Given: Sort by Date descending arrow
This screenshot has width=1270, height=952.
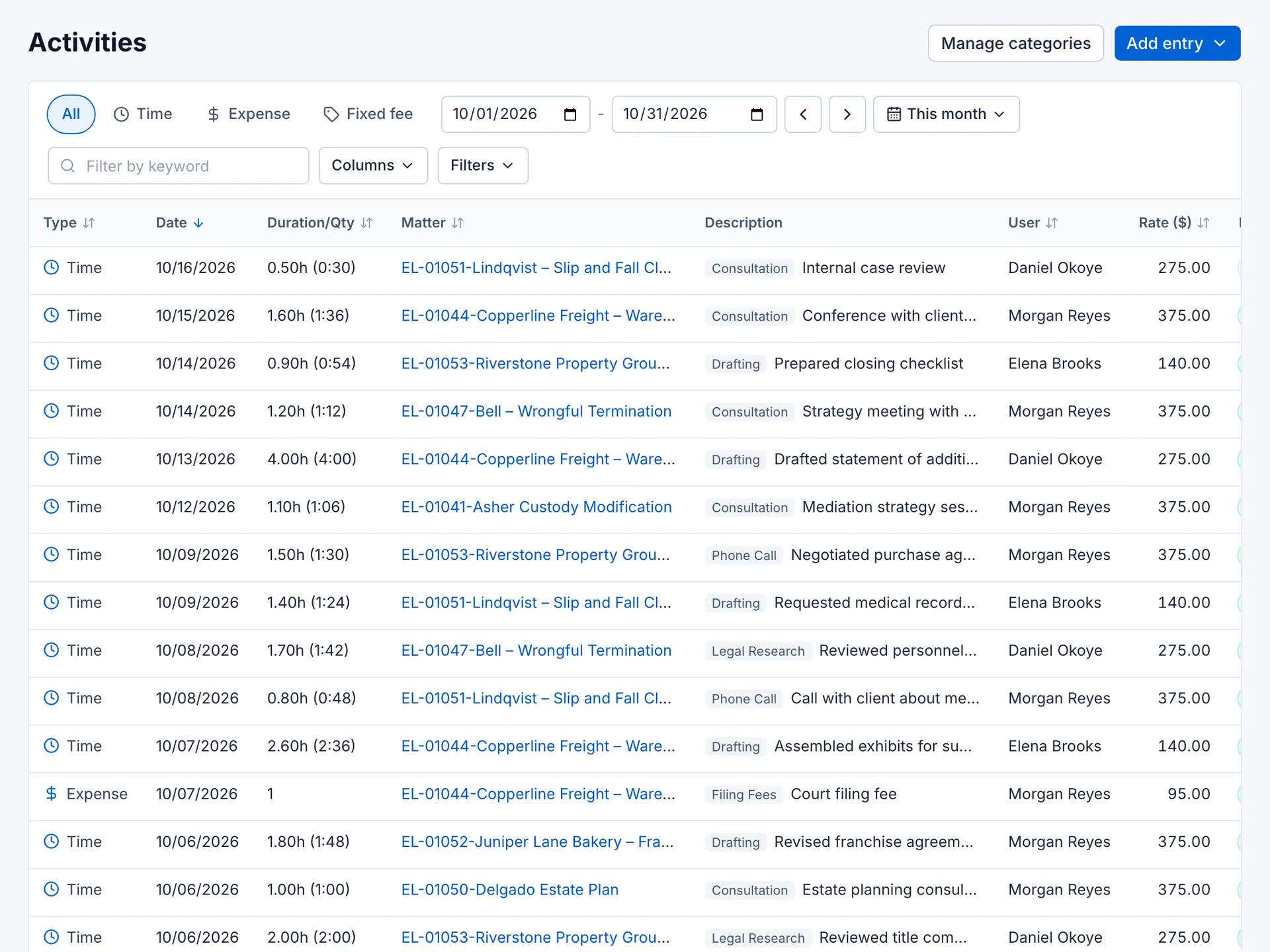Looking at the screenshot, I should 198,223.
